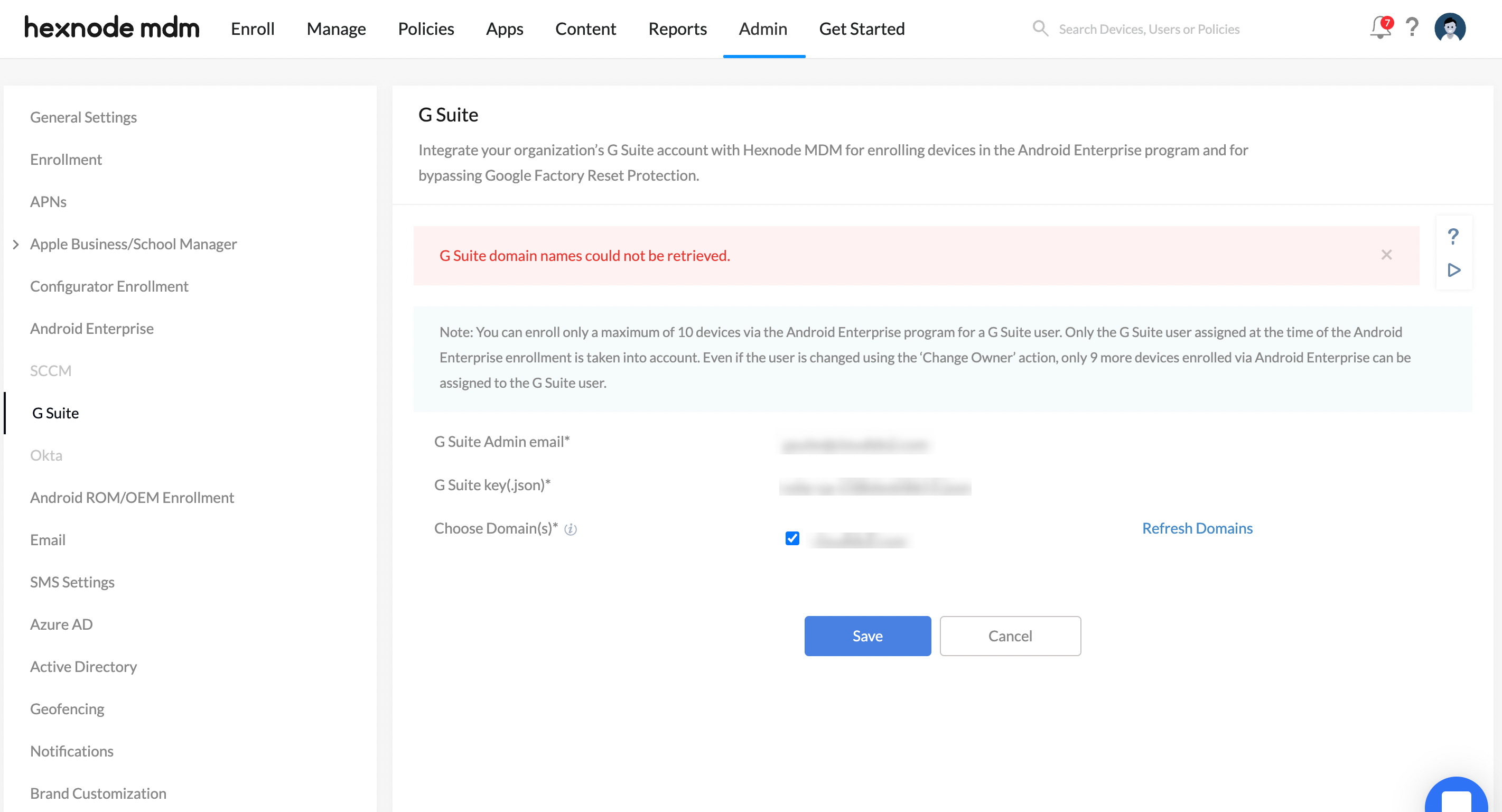This screenshot has width=1502, height=812.
Task: Open the Manage tab
Action: pos(336,29)
